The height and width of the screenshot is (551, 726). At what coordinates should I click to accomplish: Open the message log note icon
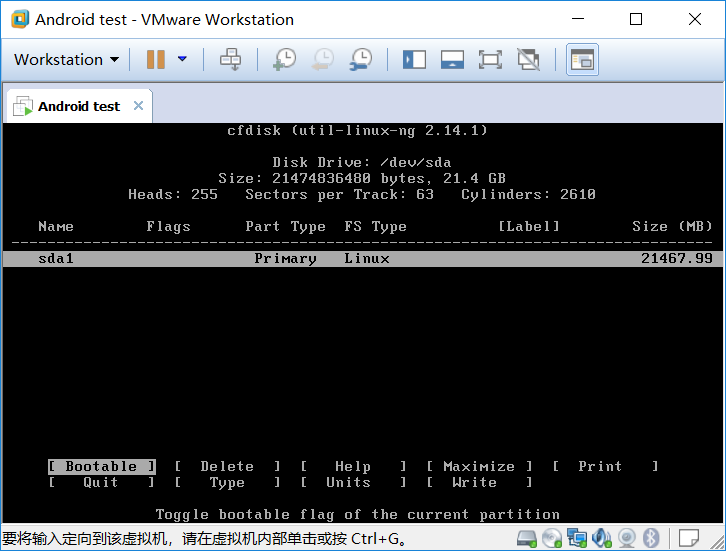click(689, 538)
